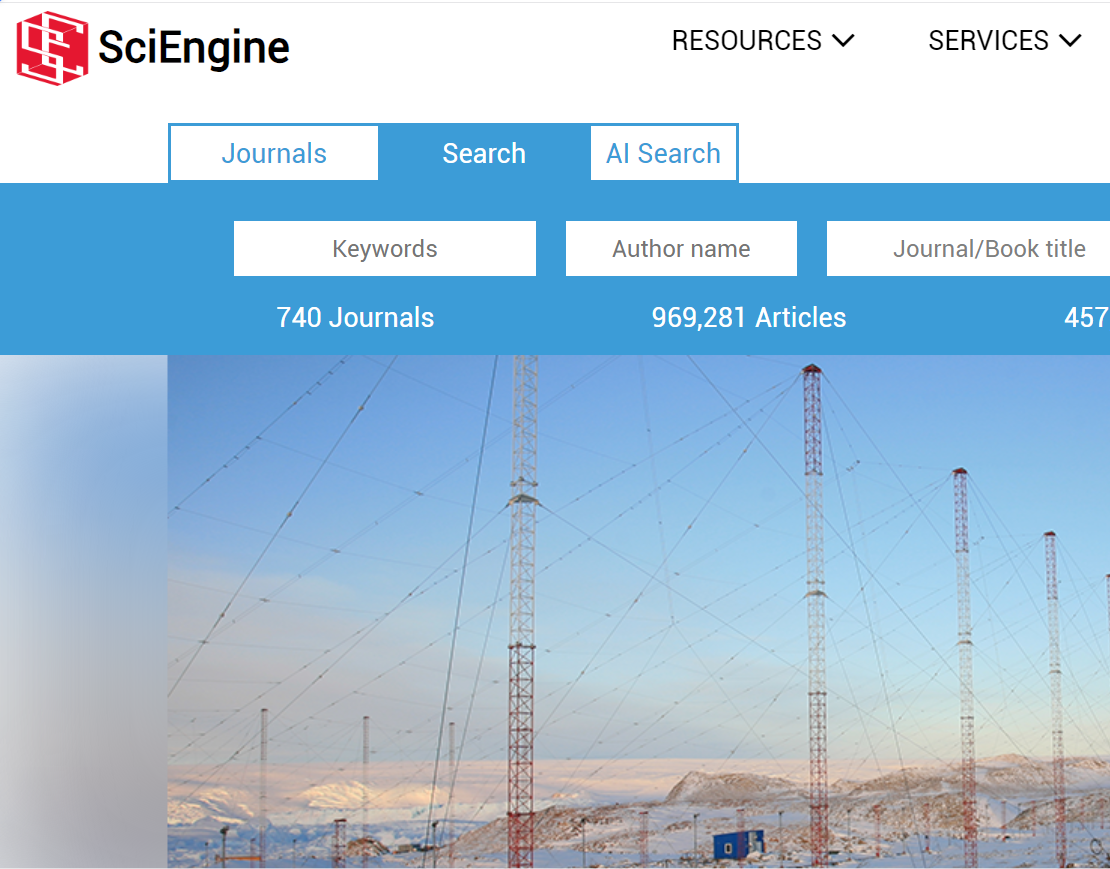
Task: Select the Journal/Book title input box
Action: [x=968, y=249]
